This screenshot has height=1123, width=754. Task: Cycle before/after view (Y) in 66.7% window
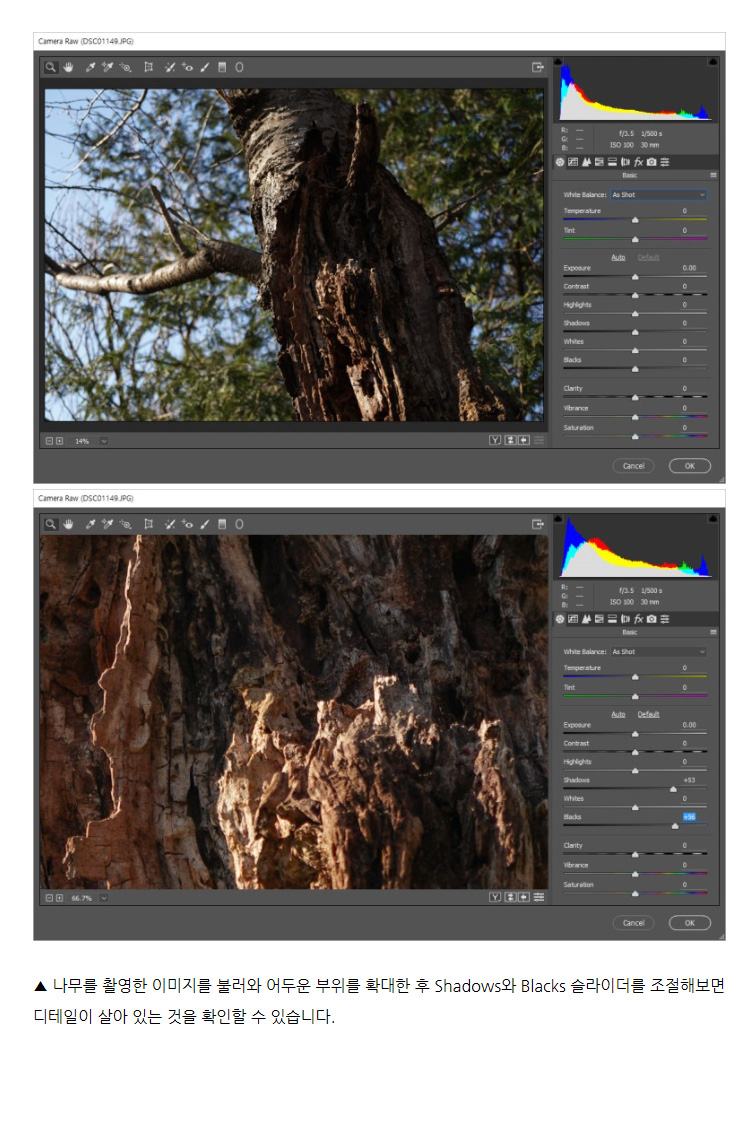pyautogui.click(x=495, y=897)
